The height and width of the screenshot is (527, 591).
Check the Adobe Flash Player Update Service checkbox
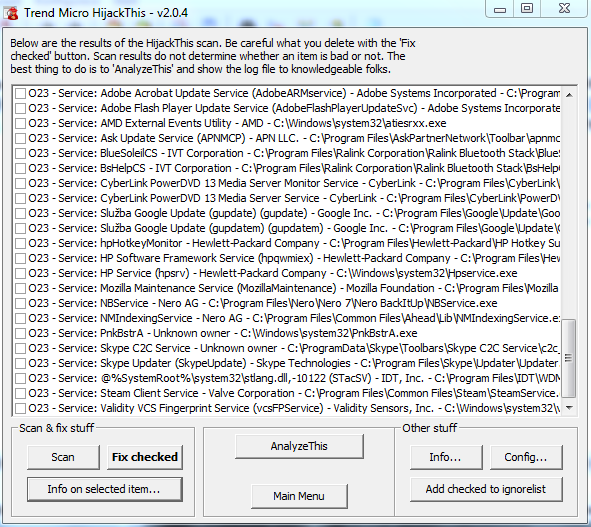(20, 109)
